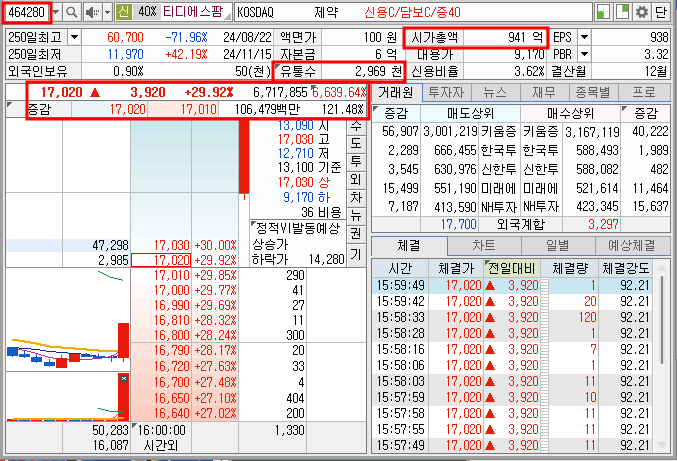
Task: Select the 예상체결 tab
Action: (x=632, y=246)
